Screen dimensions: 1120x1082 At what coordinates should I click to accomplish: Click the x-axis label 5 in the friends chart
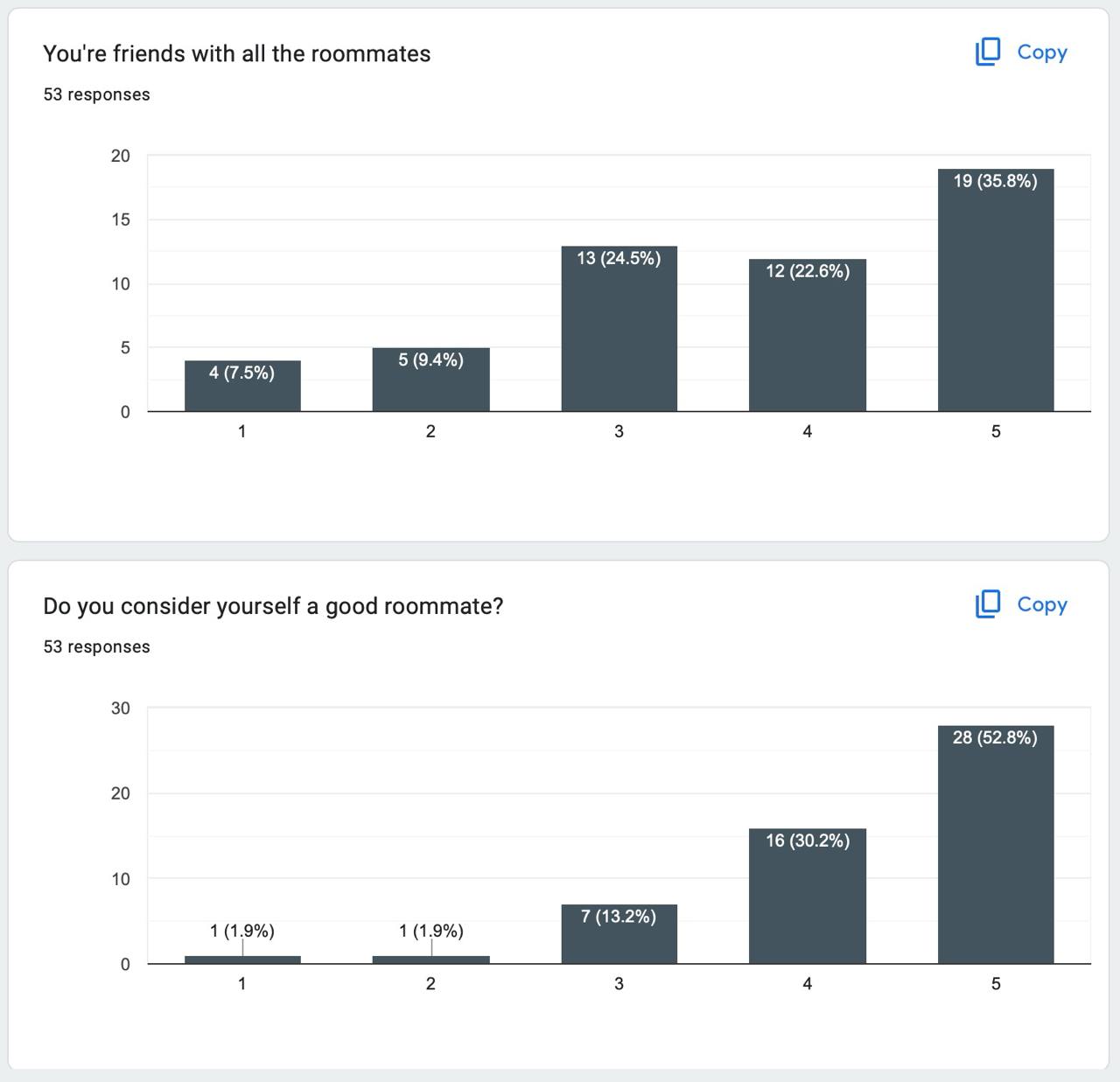(x=996, y=431)
